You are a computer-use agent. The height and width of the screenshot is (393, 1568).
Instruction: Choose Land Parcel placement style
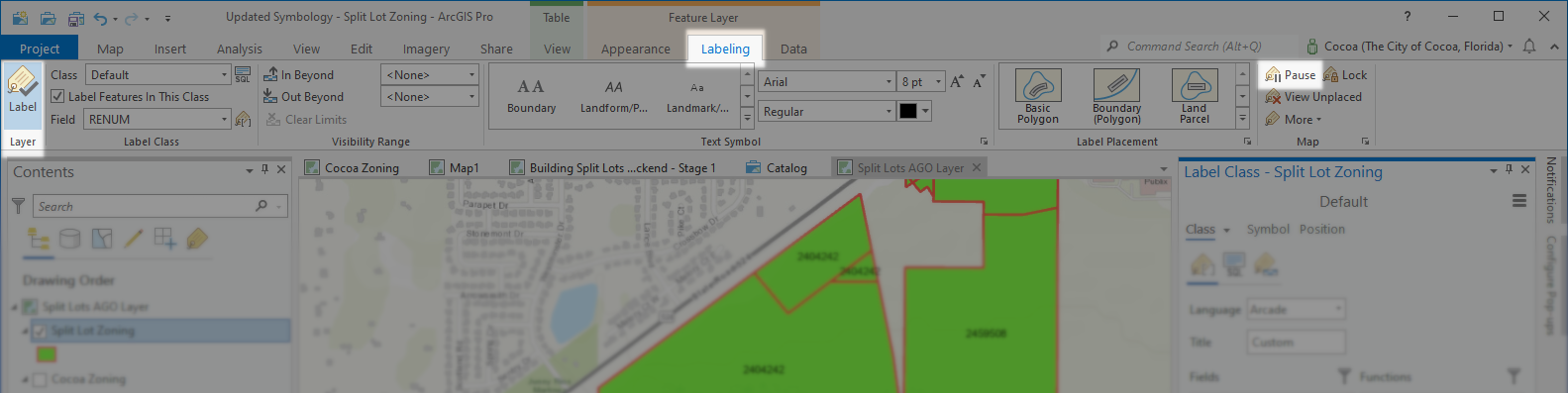pyautogui.click(x=1194, y=96)
